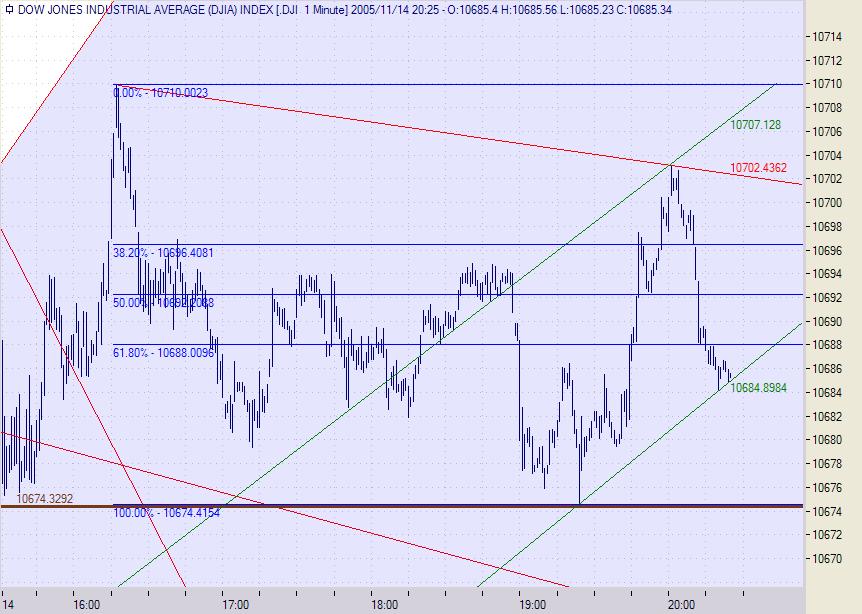Click 10690 on the price axis

pos(827,322)
